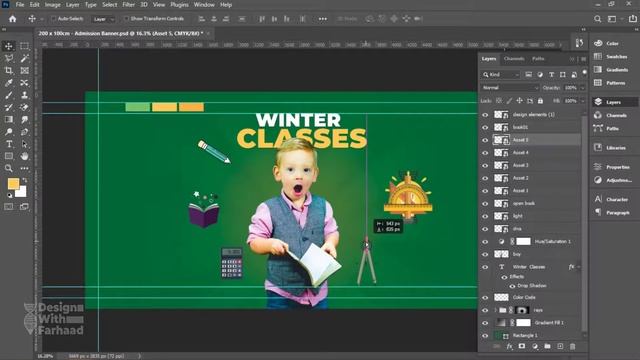Open the File menu
The image size is (640, 360).
click(20, 5)
